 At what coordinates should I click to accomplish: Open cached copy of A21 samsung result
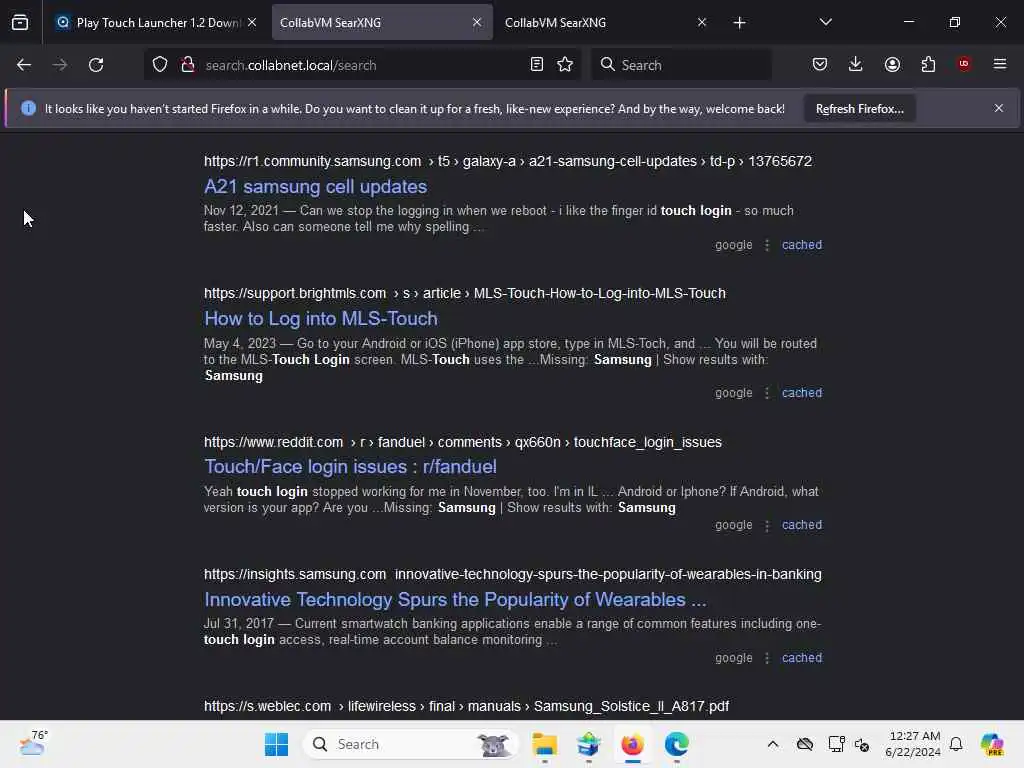coord(802,245)
